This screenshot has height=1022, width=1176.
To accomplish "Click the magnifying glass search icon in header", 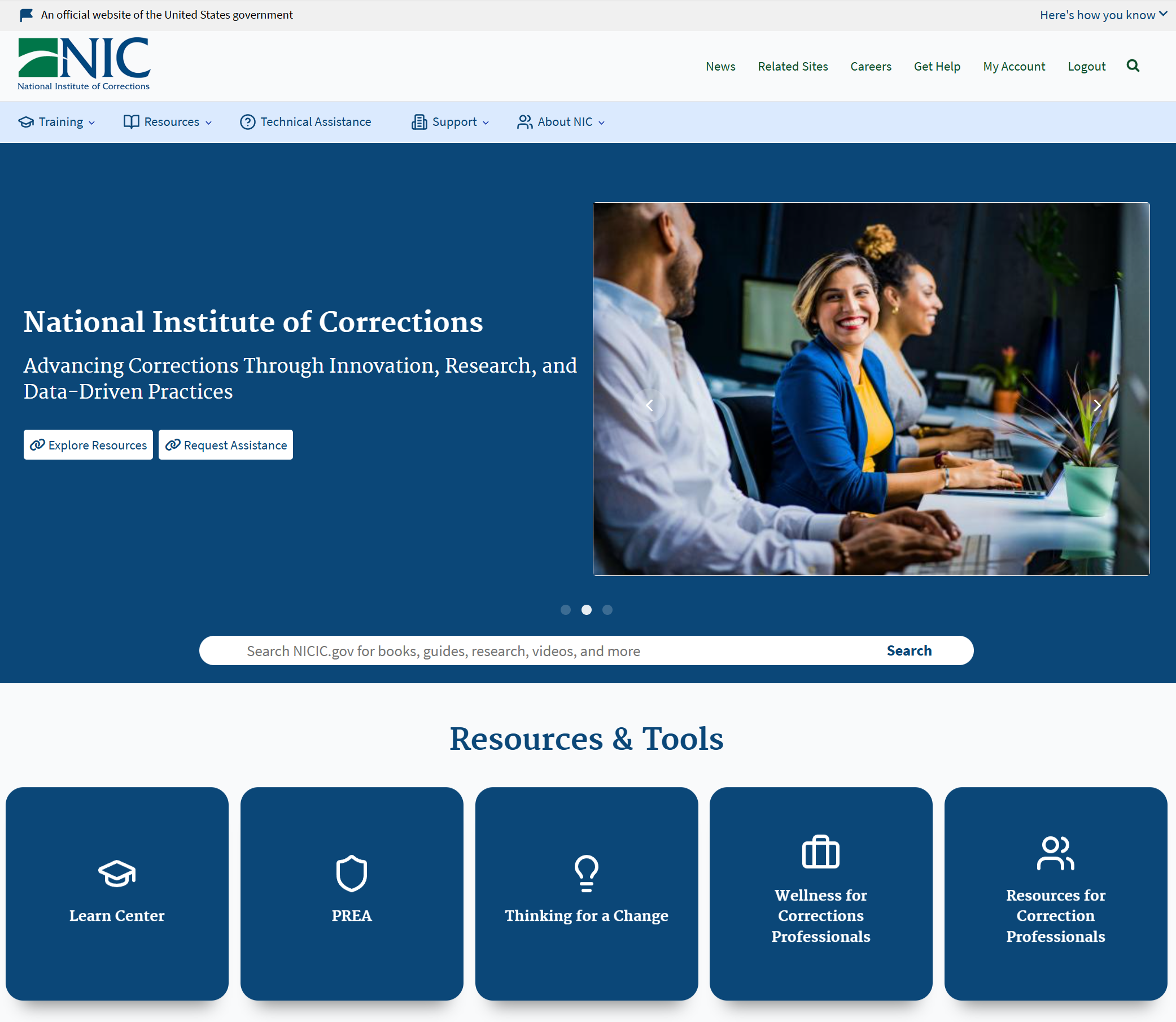I will [x=1133, y=66].
